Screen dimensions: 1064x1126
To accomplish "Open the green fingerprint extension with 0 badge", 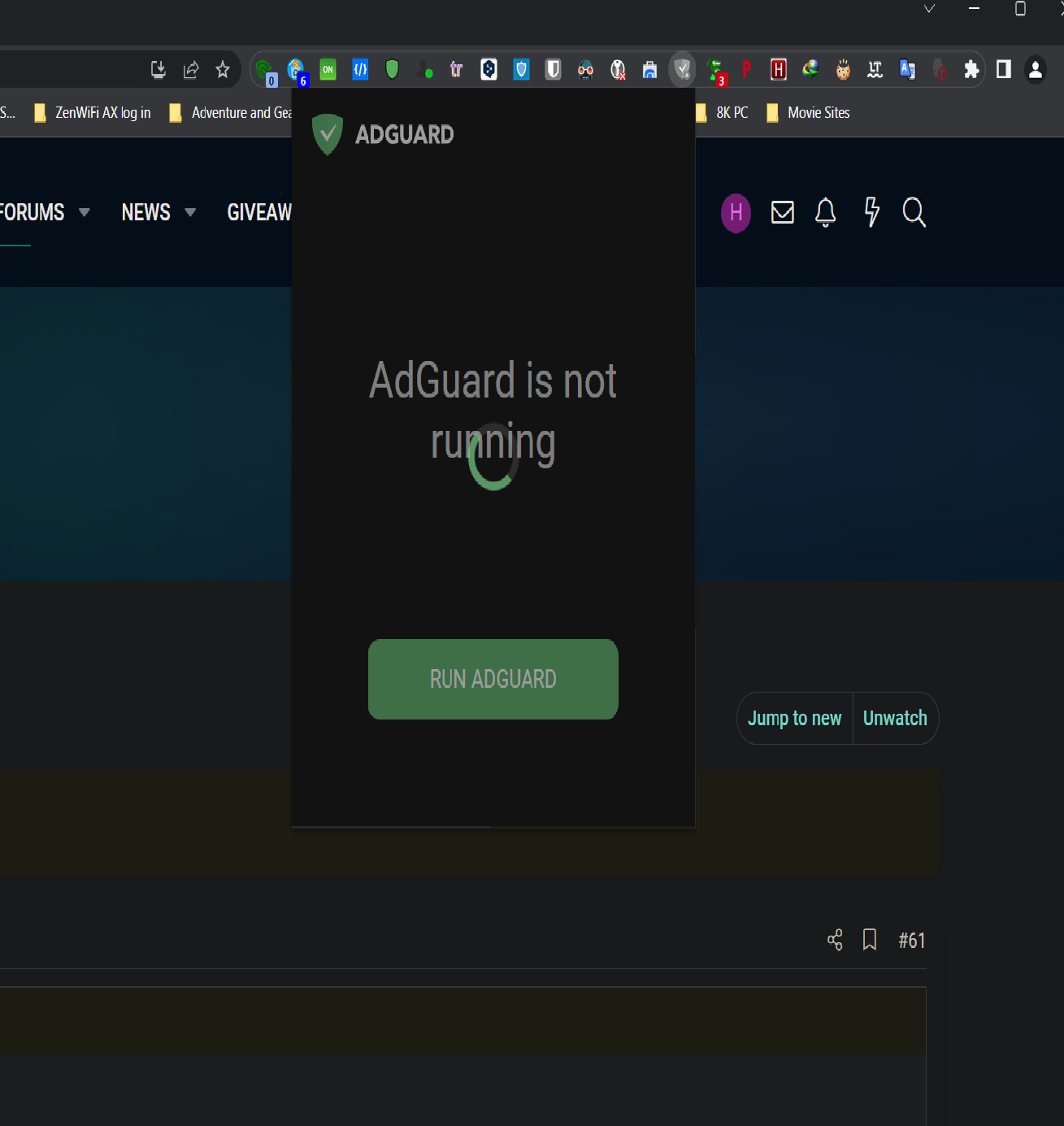I will (265, 72).
